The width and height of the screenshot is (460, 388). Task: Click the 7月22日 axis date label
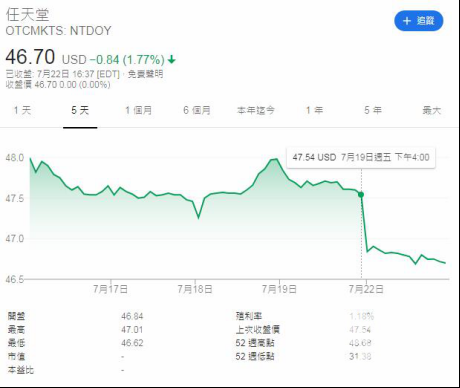[366, 289]
